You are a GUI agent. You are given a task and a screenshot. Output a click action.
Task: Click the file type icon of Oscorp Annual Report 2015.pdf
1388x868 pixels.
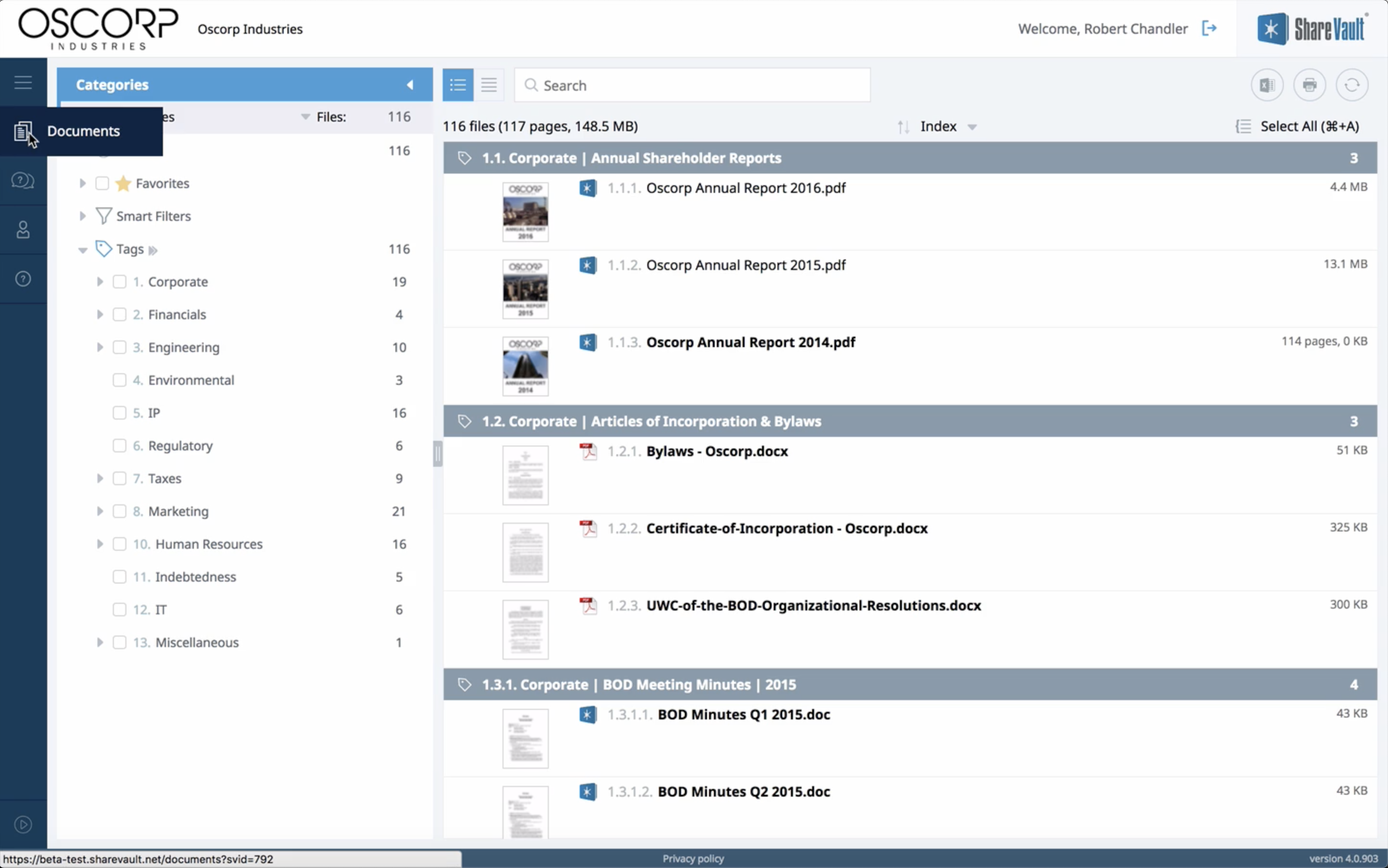[588, 265]
